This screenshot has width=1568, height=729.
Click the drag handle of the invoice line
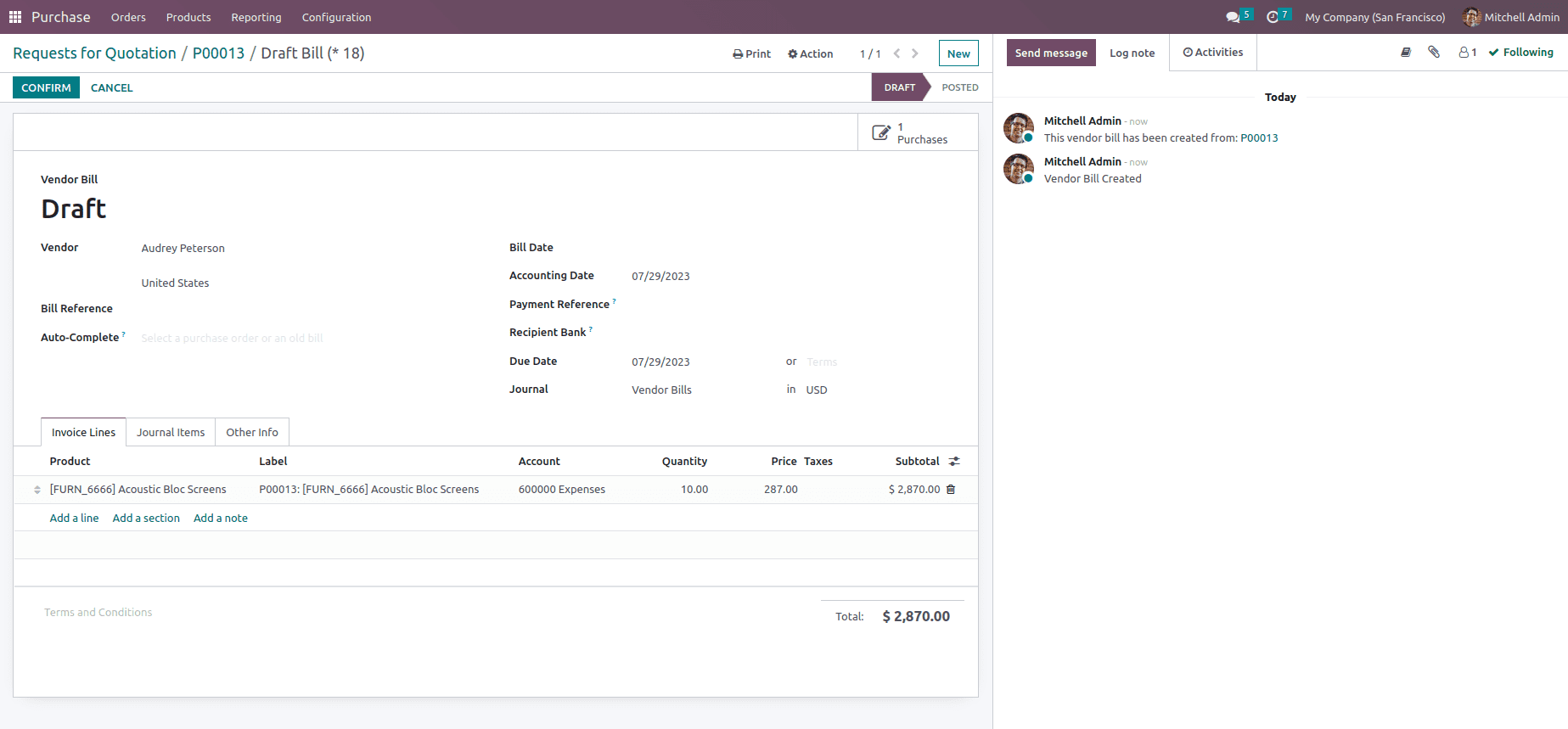tap(37, 490)
